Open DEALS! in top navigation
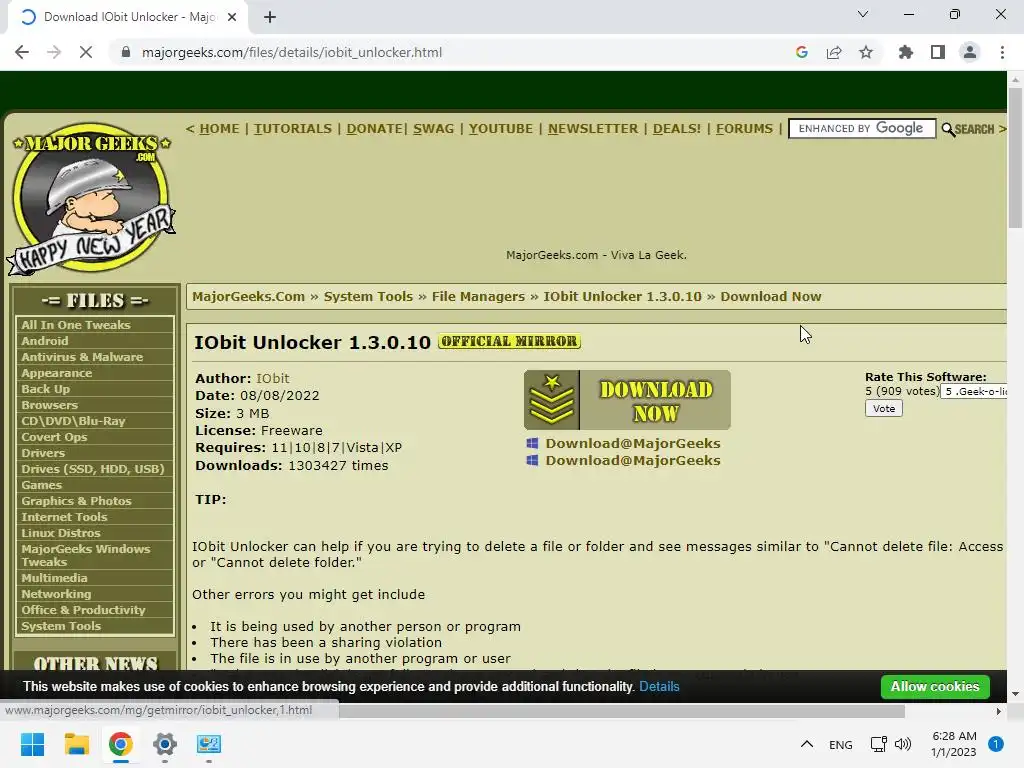The image size is (1024, 768). tap(677, 129)
